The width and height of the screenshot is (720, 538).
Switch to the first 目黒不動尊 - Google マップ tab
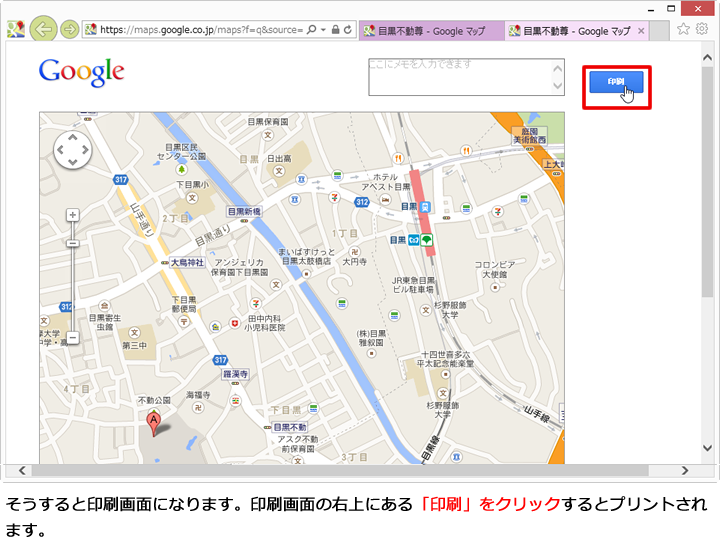point(432,31)
